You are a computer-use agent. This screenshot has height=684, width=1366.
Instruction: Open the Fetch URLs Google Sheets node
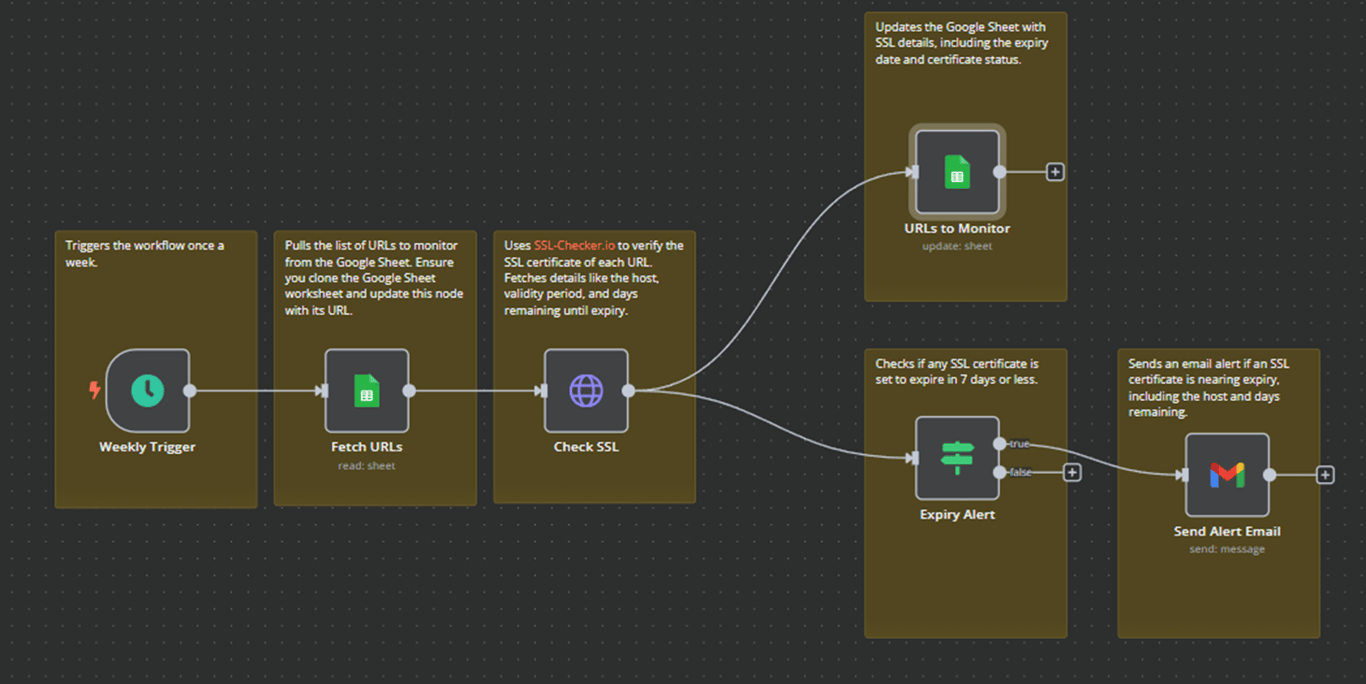click(367, 390)
